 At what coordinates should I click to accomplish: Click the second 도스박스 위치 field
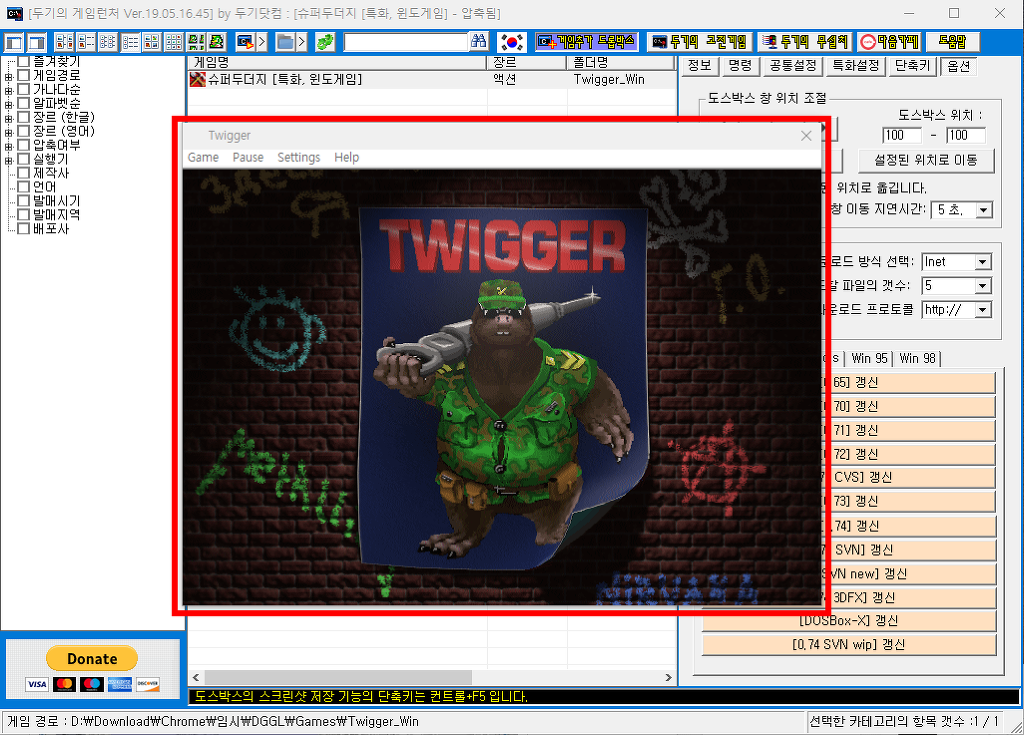pyautogui.click(x=965, y=135)
